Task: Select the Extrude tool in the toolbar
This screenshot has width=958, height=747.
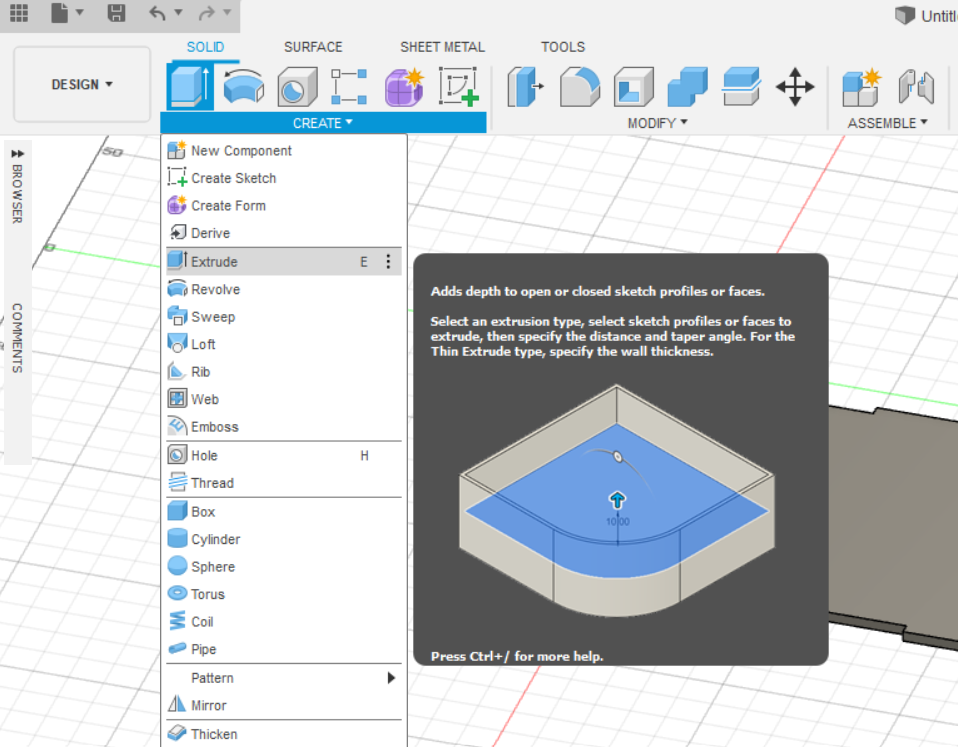Action: point(190,86)
